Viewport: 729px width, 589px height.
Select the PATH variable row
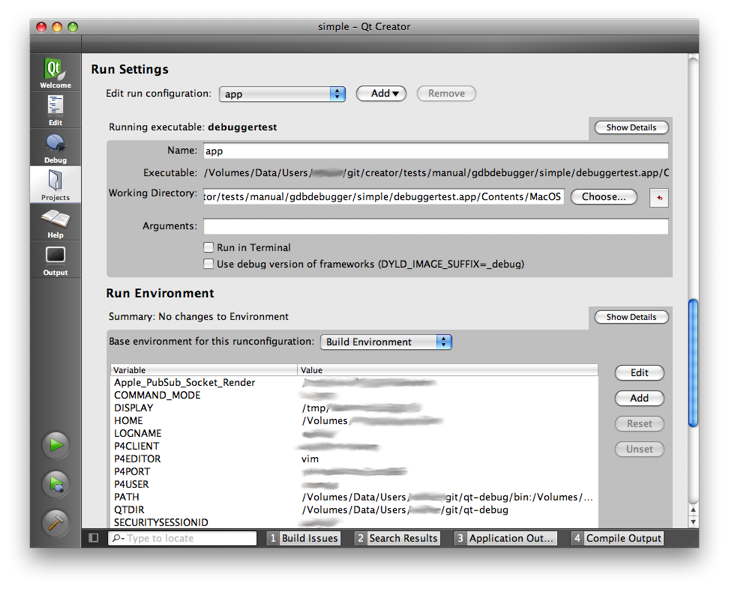pyautogui.click(x=354, y=497)
